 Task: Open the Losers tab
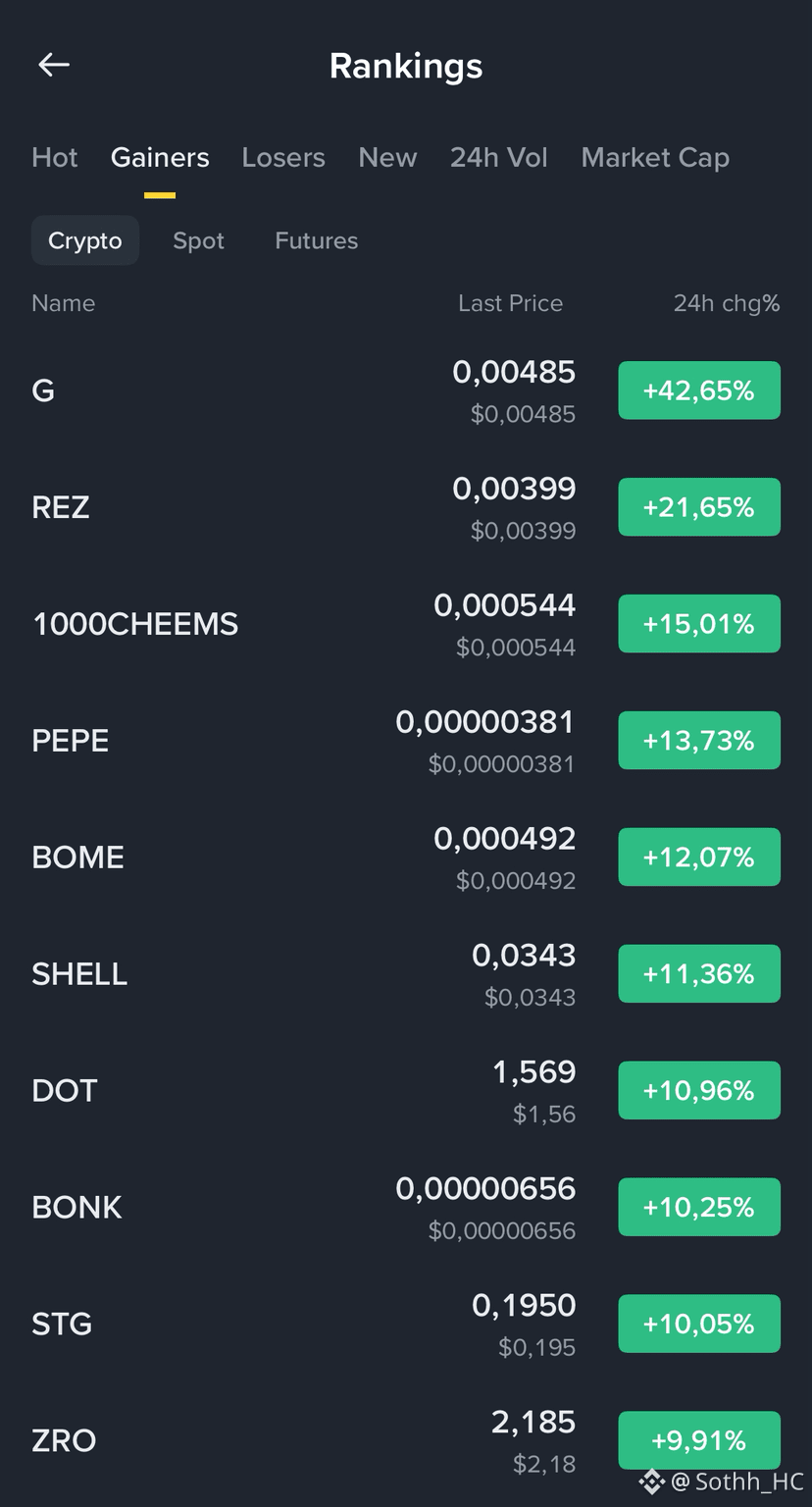(x=283, y=158)
